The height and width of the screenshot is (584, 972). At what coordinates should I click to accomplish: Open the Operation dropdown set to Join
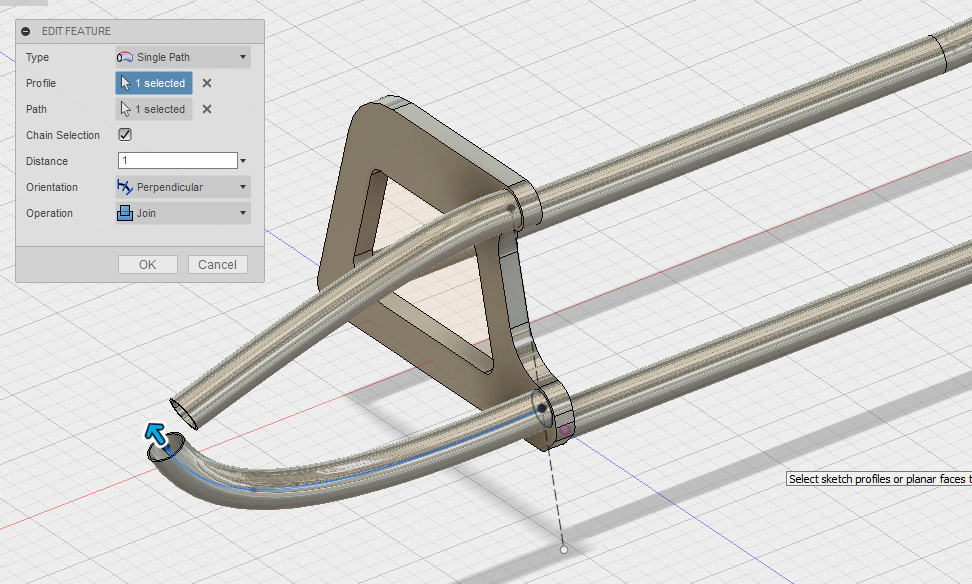click(x=183, y=213)
